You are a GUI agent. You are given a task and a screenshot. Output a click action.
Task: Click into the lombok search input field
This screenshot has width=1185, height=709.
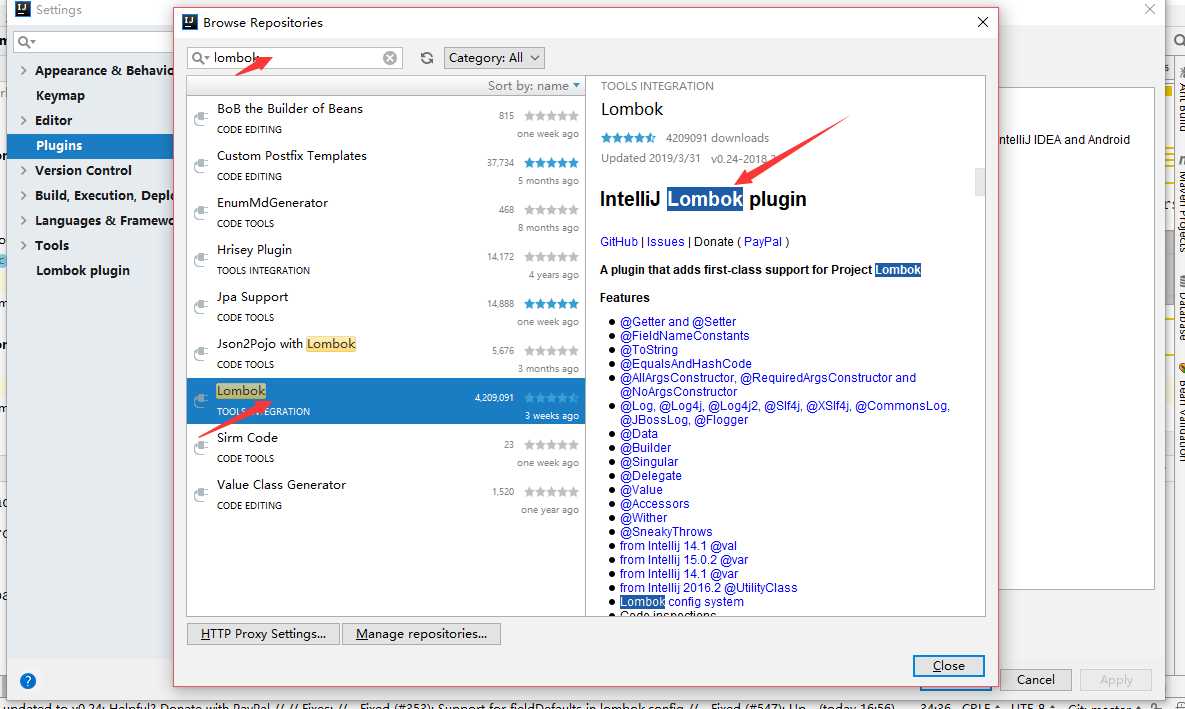coord(295,58)
